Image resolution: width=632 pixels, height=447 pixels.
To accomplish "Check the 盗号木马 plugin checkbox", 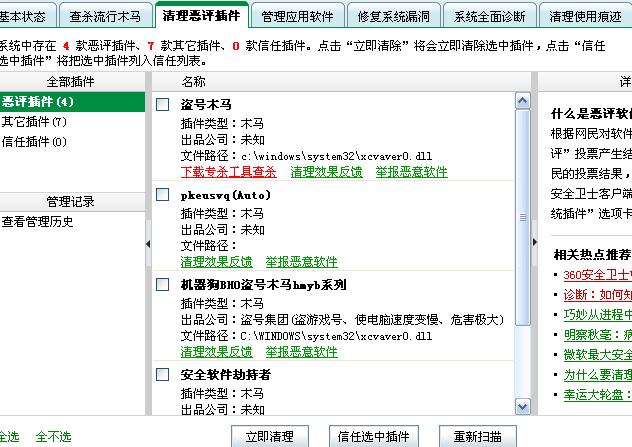I will point(163,104).
